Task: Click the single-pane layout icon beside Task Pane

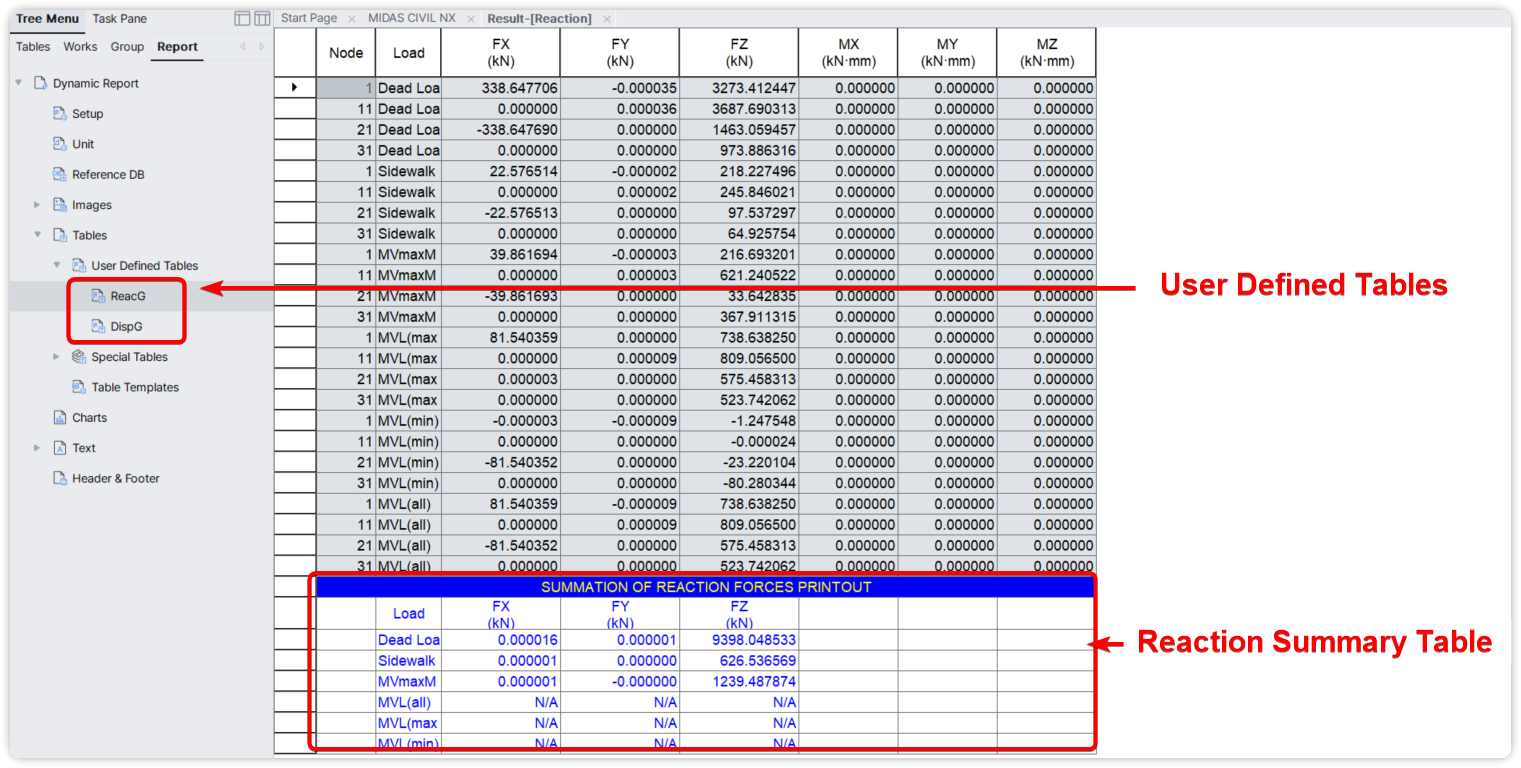Action: (x=242, y=18)
